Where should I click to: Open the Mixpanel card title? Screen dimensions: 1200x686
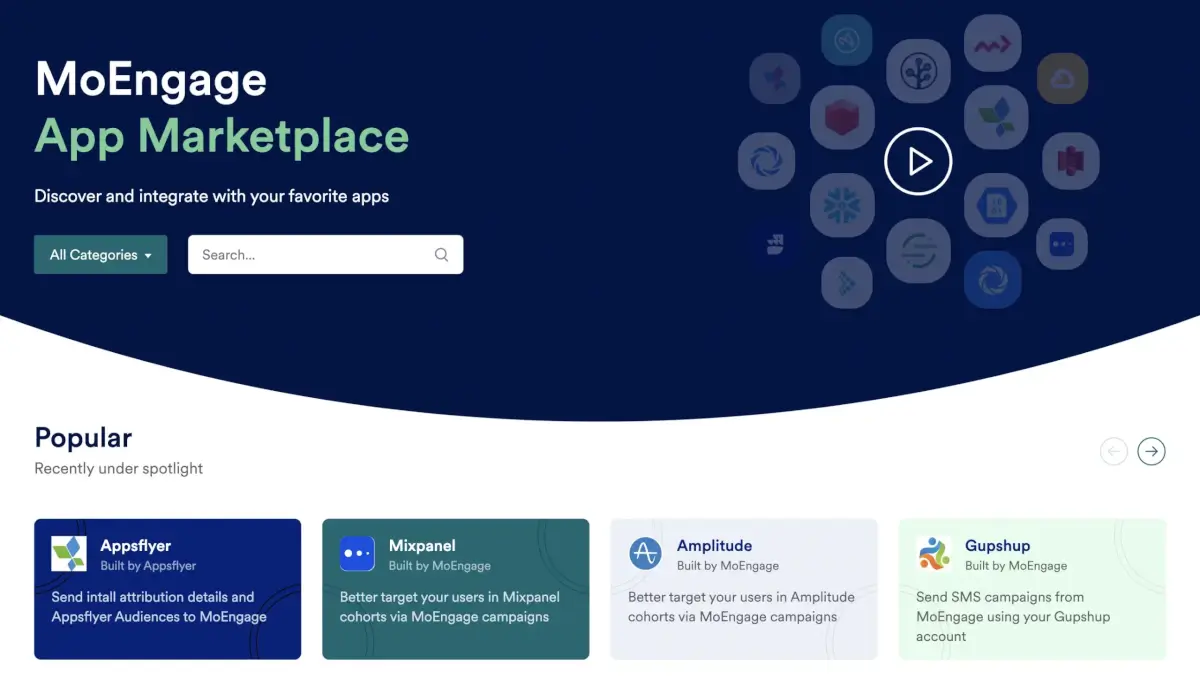coord(422,546)
